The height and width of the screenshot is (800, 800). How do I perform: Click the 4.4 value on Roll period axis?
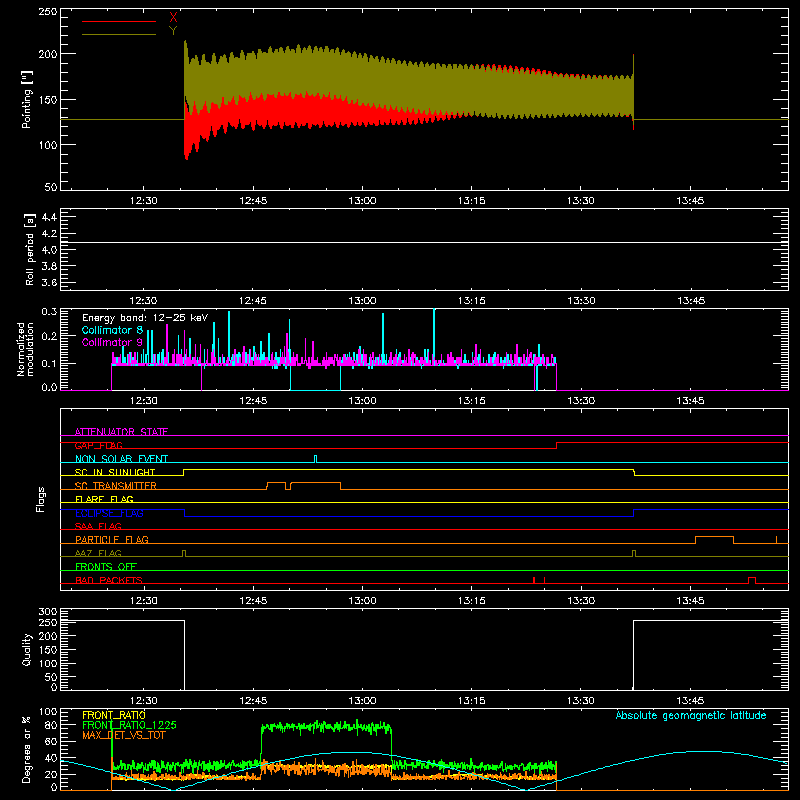[49, 217]
